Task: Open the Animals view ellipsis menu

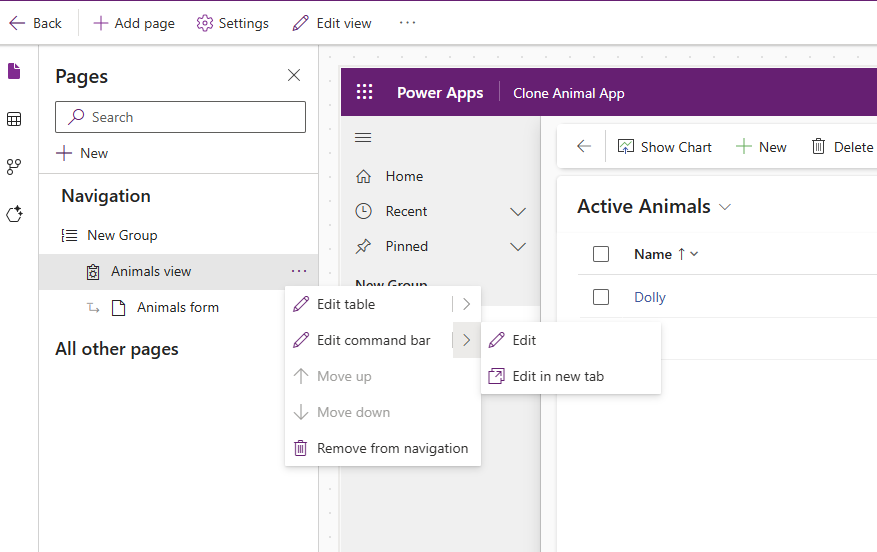Action: (299, 271)
